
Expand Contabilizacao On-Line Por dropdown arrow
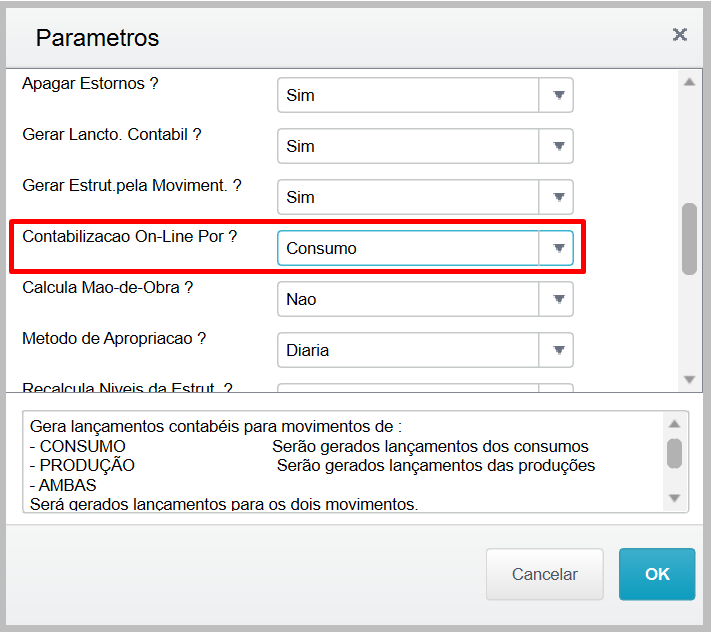point(558,248)
